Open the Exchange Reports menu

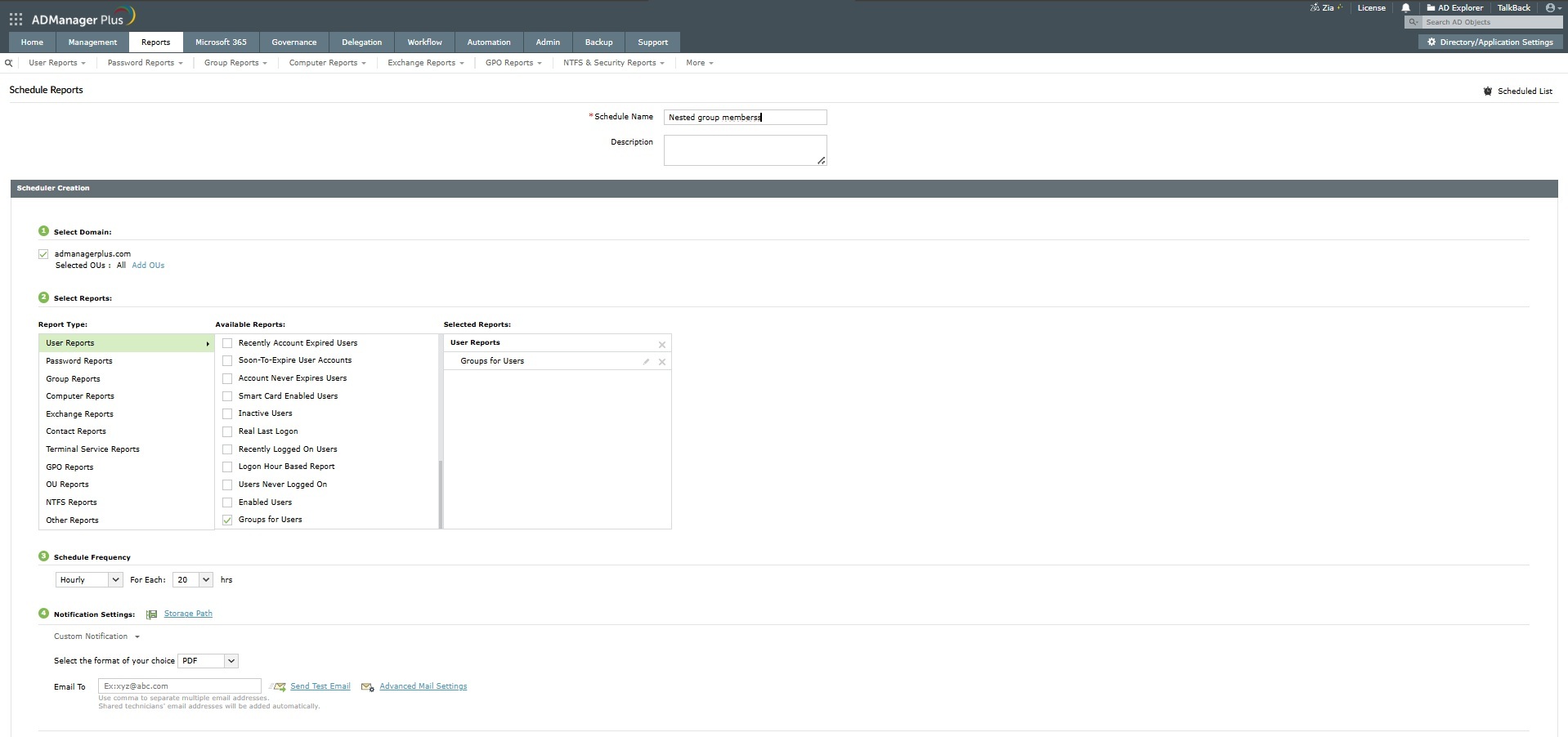(424, 63)
